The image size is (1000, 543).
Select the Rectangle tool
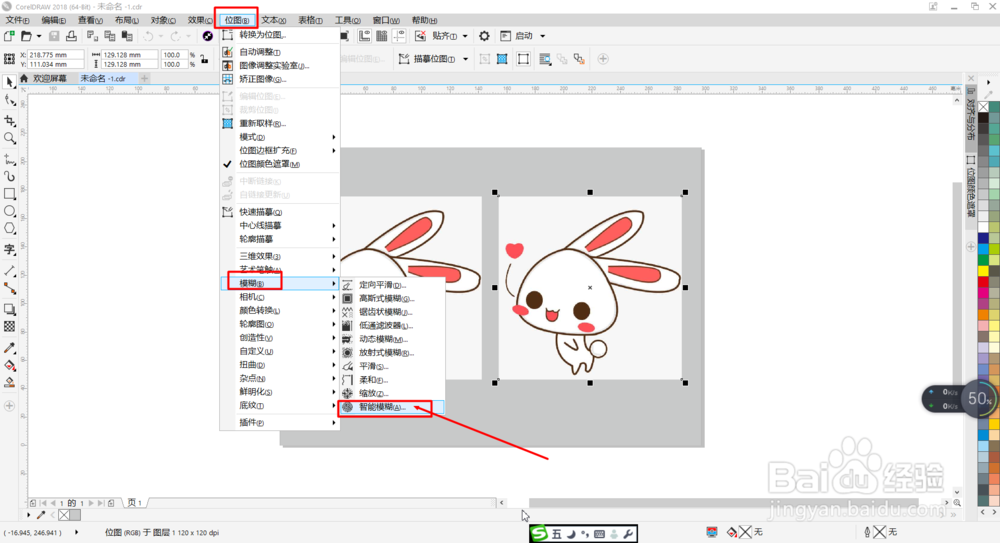(x=10, y=193)
